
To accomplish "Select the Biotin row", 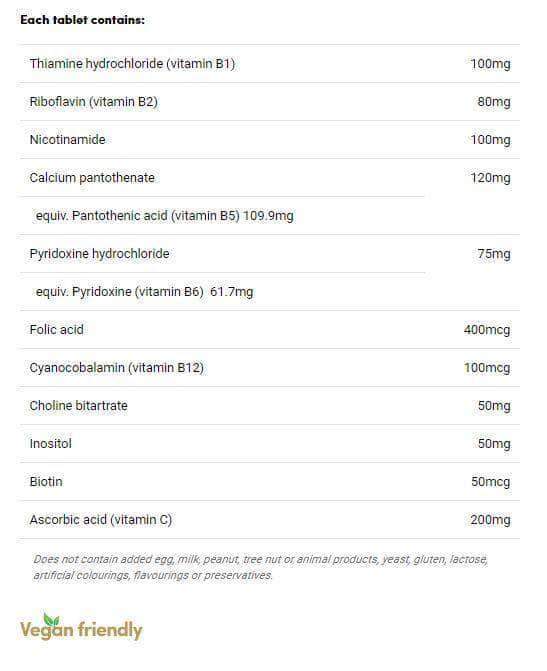I will (x=270, y=481).
